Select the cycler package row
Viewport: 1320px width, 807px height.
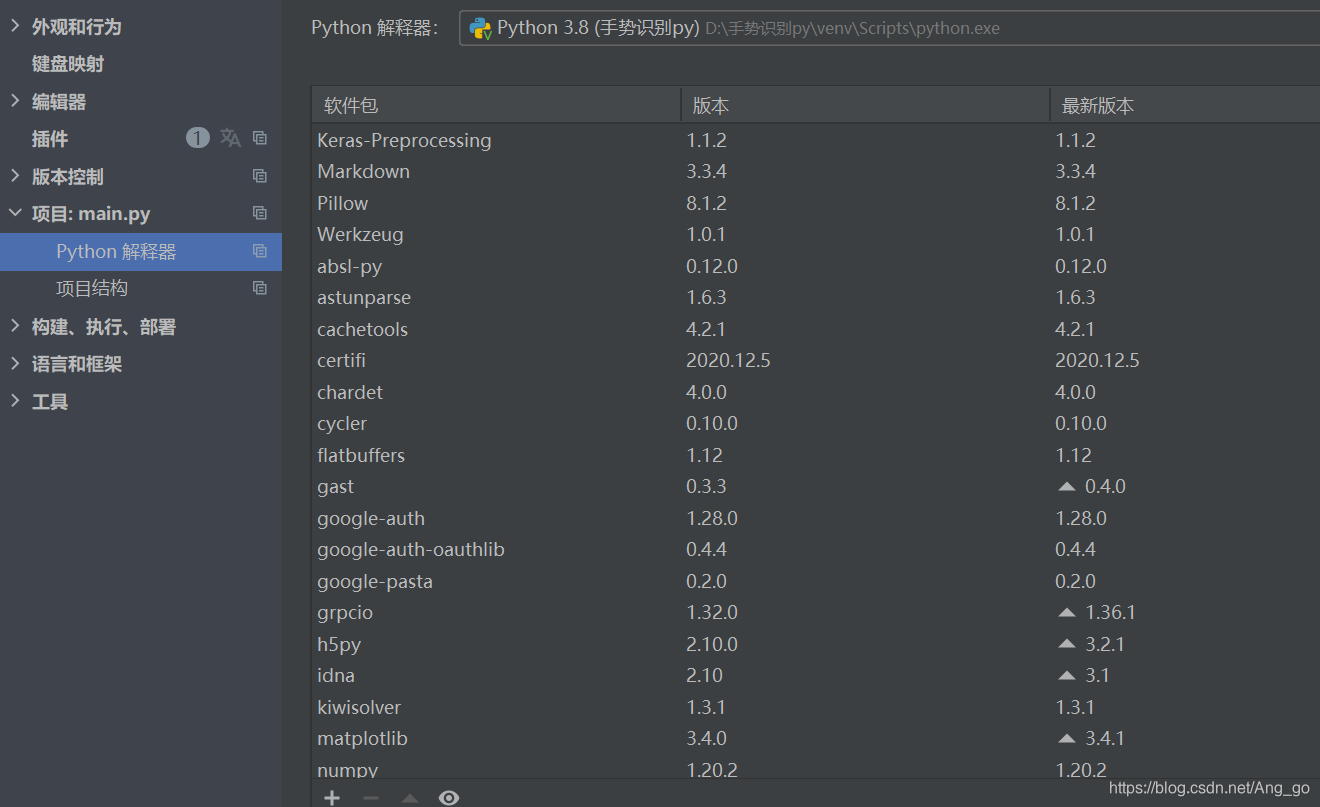pos(816,423)
